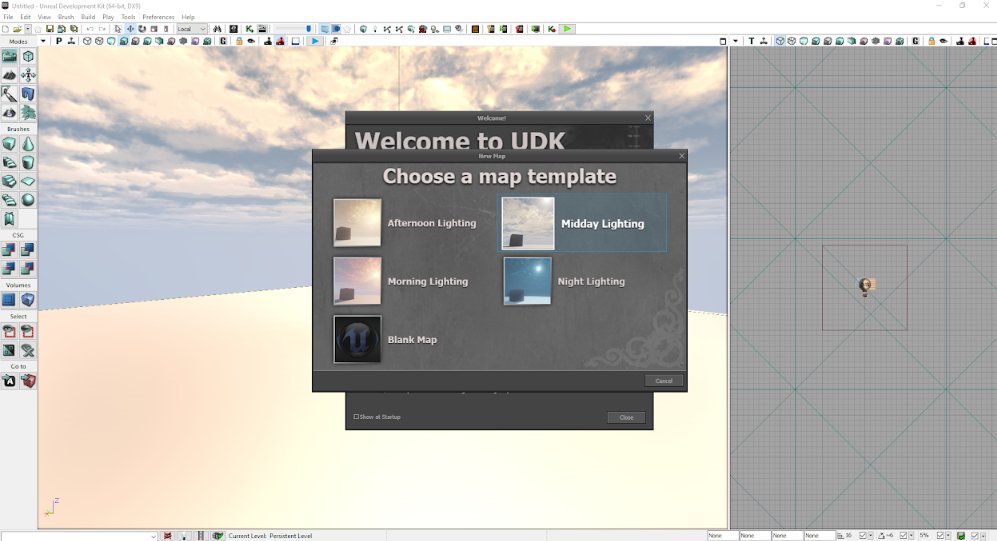Choose the Cylinder brush builder

(x=28, y=163)
